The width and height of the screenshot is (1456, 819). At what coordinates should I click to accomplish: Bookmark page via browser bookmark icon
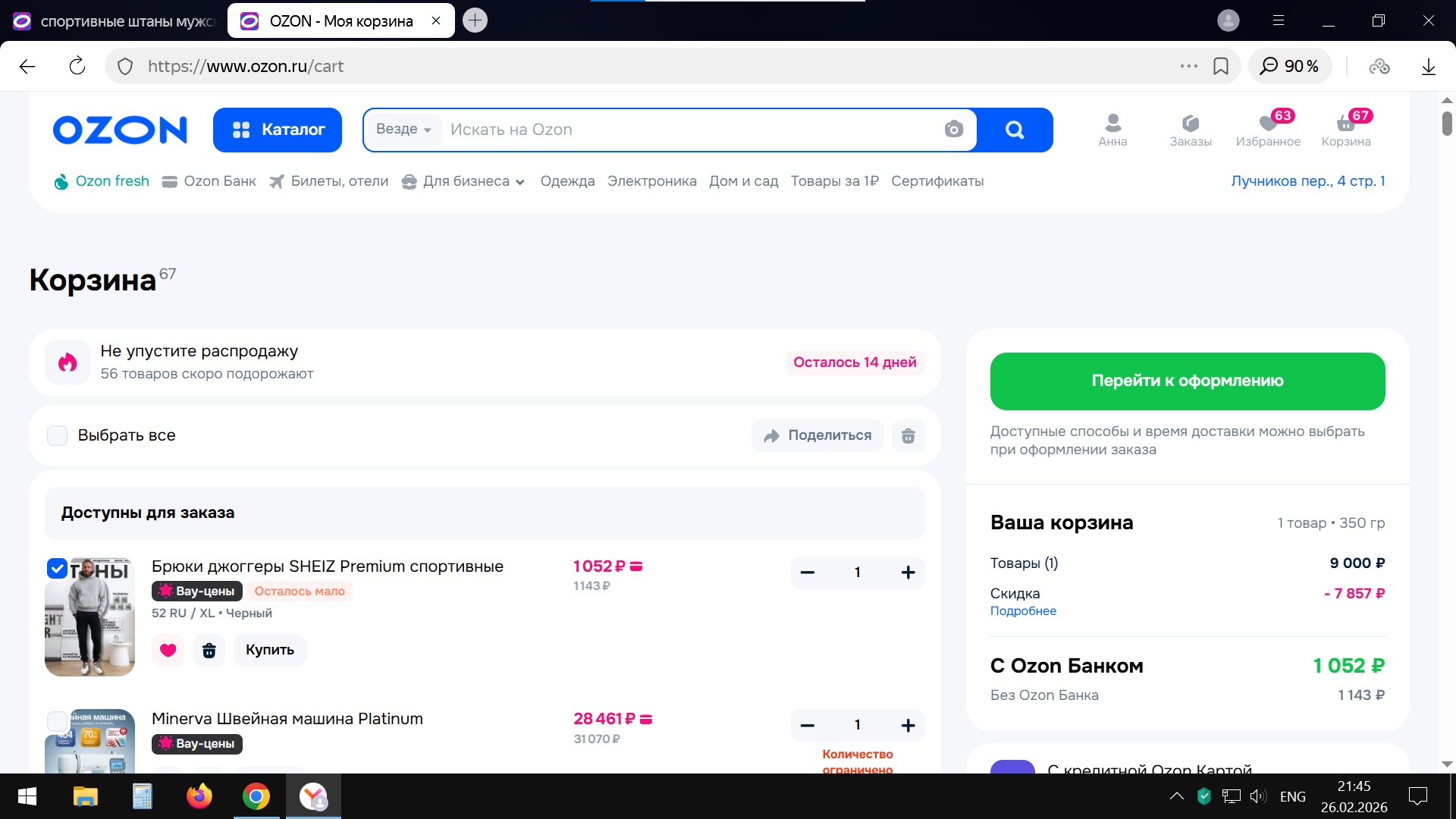(1220, 66)
